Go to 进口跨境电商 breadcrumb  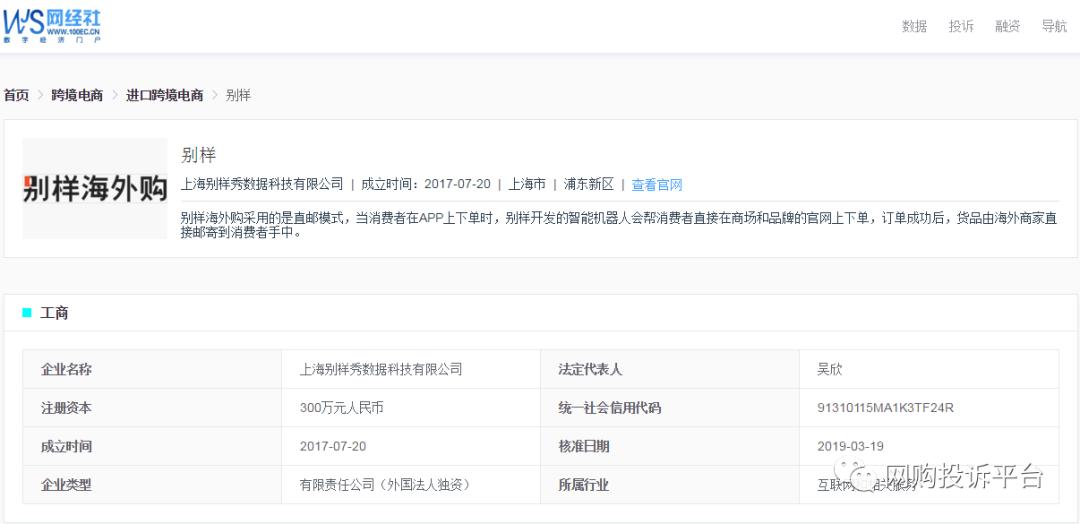click(165, 96)
